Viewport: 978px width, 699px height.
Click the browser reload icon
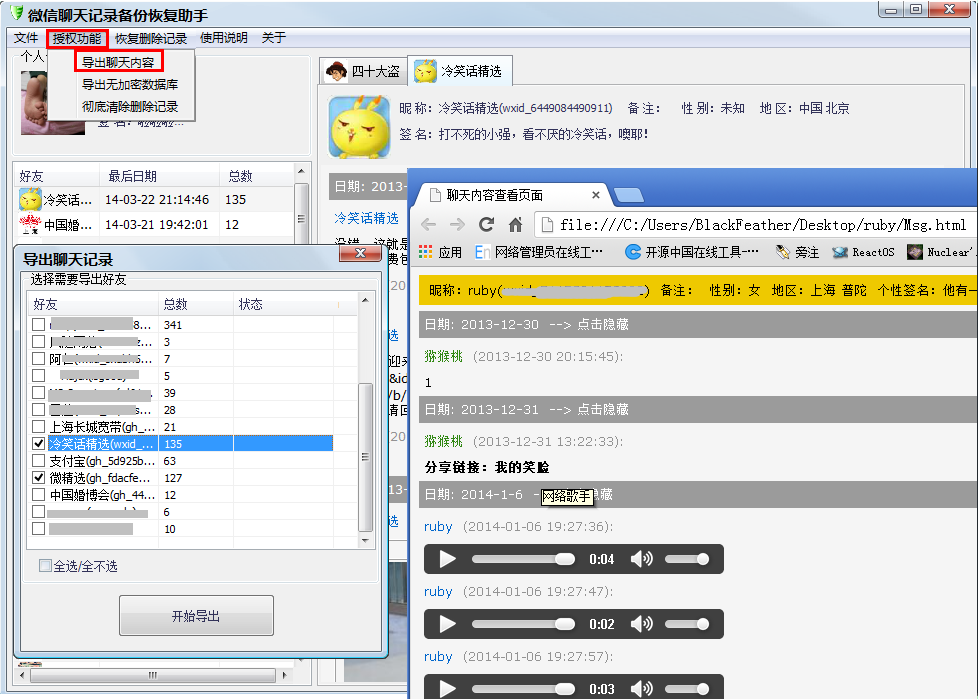[x=486, y=225]
